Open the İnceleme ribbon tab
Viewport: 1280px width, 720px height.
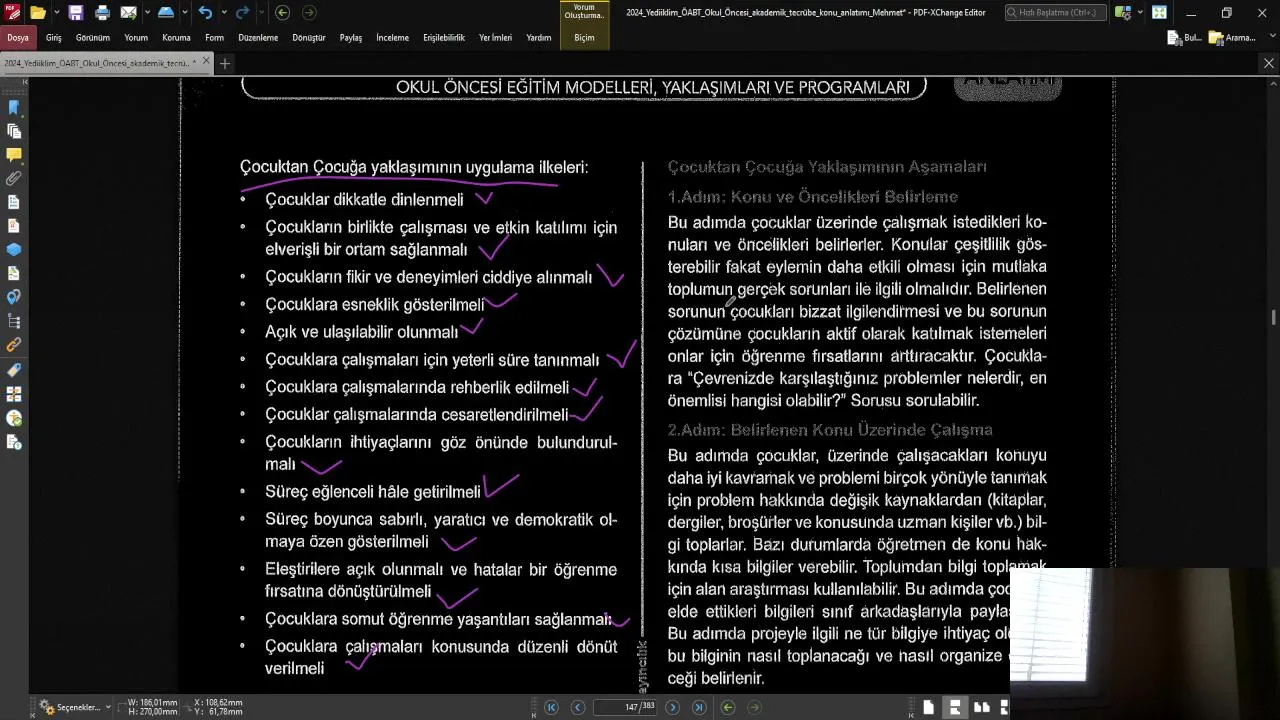[x=392, y=38]
